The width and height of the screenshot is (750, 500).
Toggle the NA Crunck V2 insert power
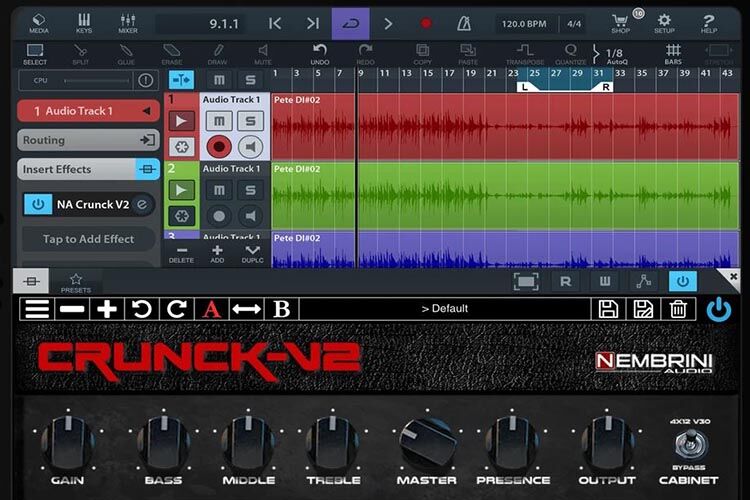(38, 205)
